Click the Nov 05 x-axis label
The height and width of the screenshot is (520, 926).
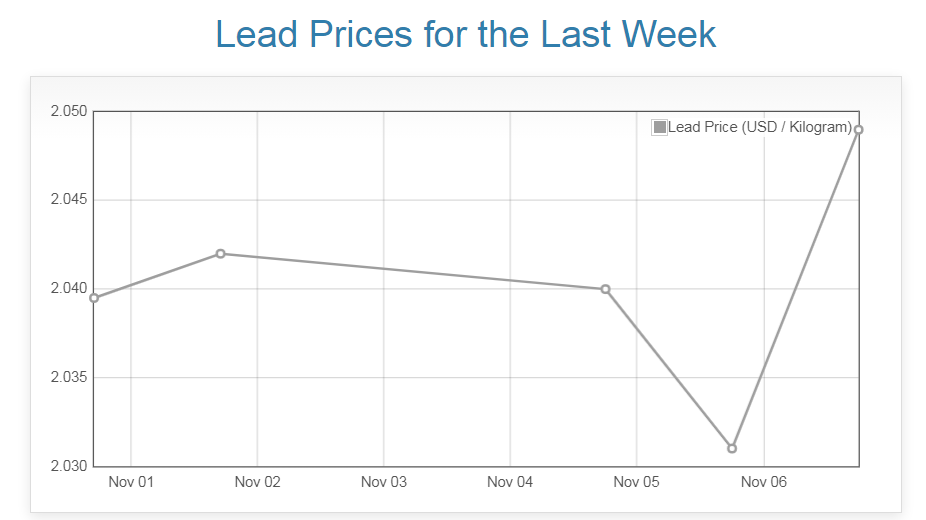tap(637, 482)
